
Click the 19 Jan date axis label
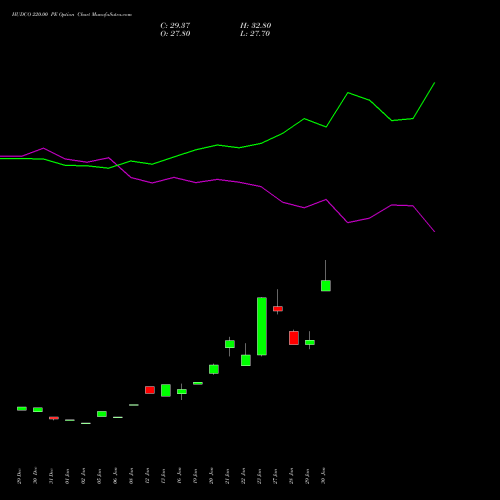(x=195, y=476)
